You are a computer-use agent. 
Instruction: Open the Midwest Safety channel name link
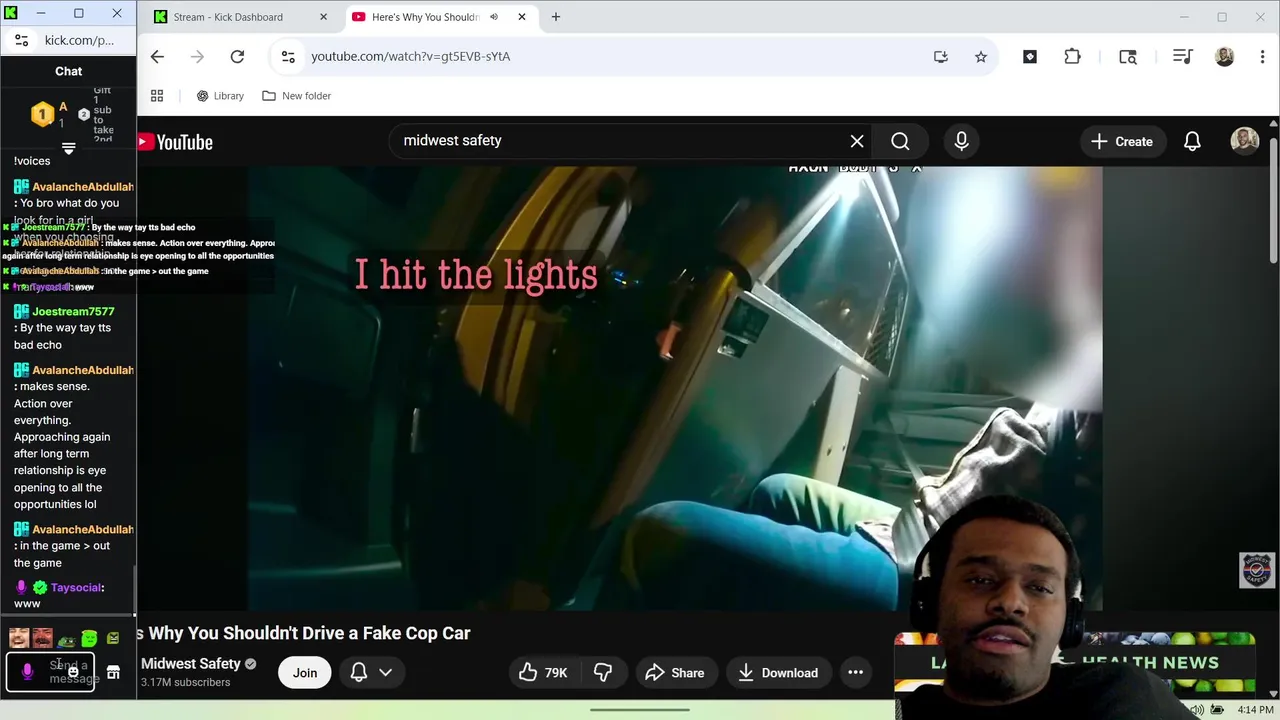click(190, 664)
